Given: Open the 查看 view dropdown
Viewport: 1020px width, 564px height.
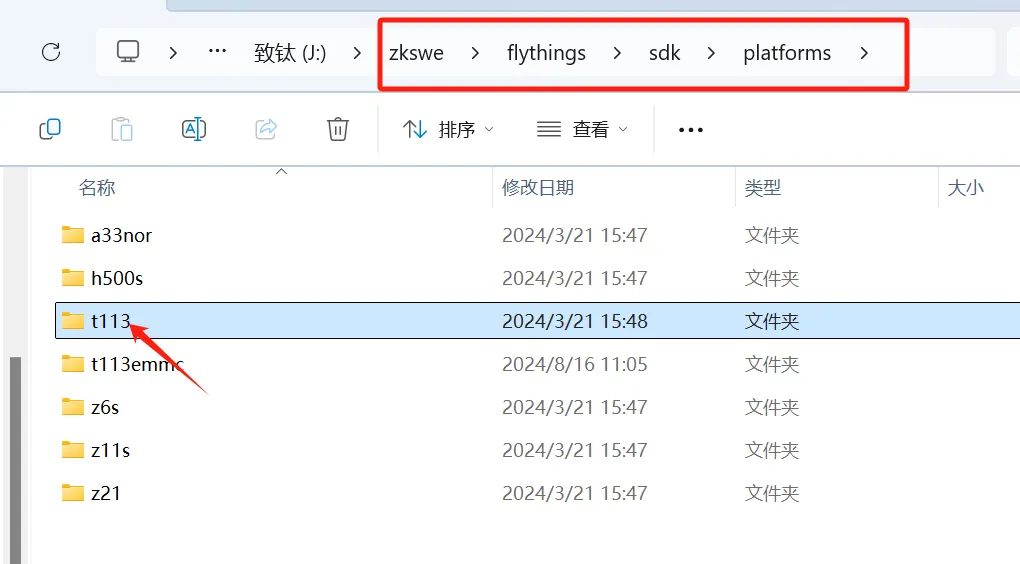Looking at the screenshot, I should (582, 130).
